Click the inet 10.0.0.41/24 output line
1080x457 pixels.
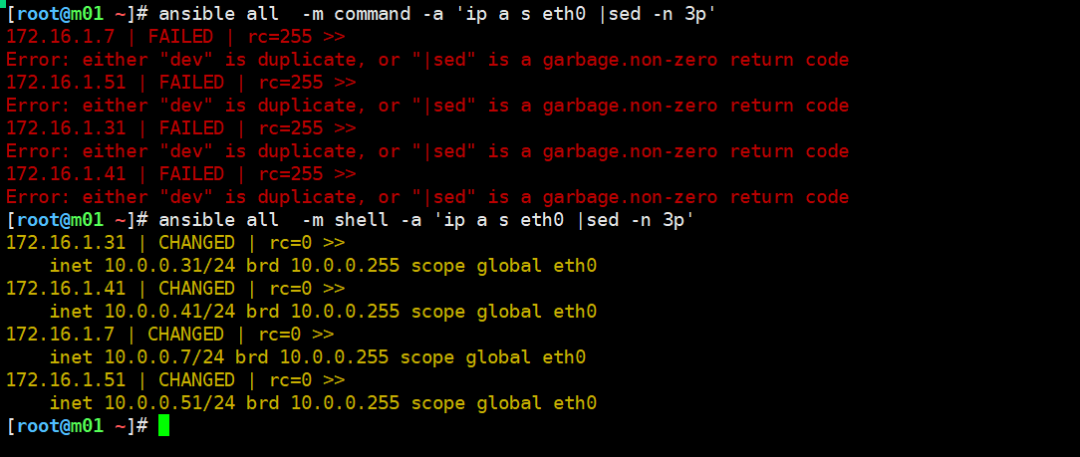click(x=322, y=311)
